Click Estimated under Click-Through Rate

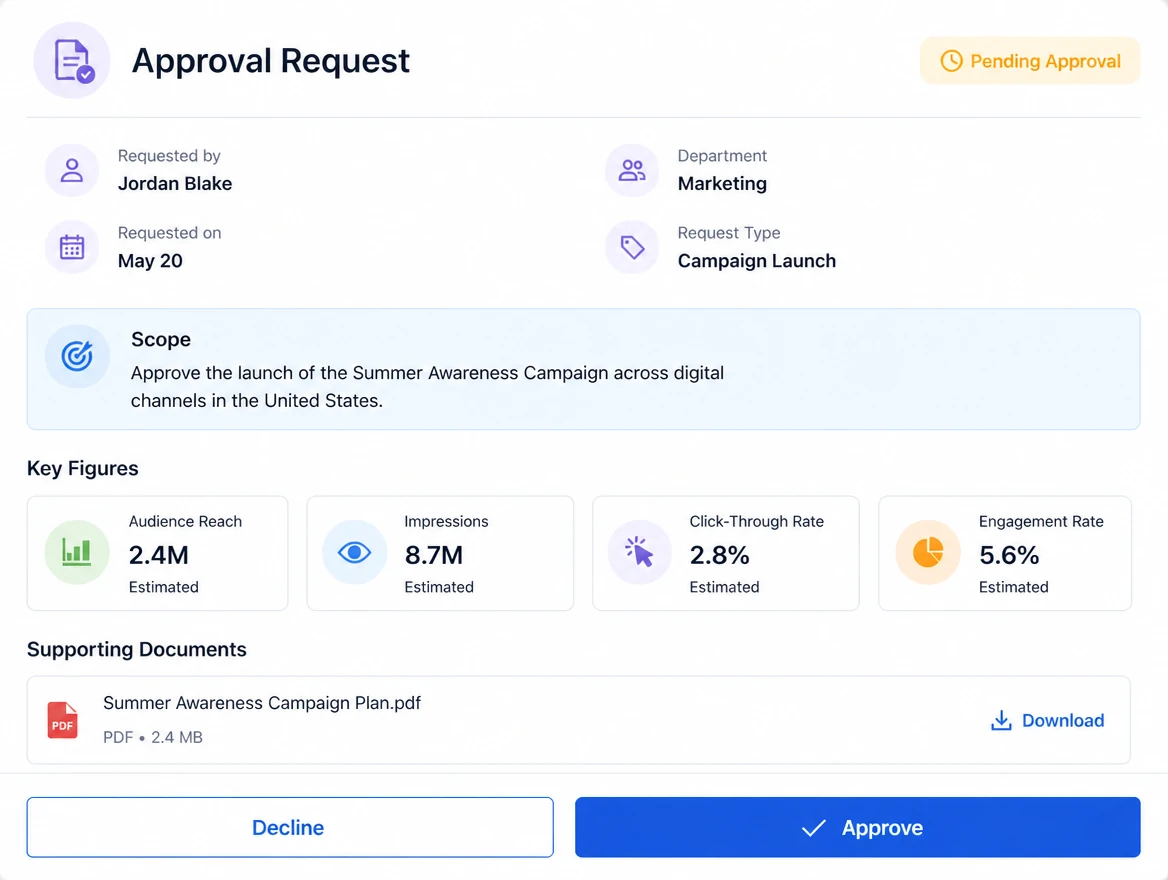pyautogui.click(x=724, y=587)
